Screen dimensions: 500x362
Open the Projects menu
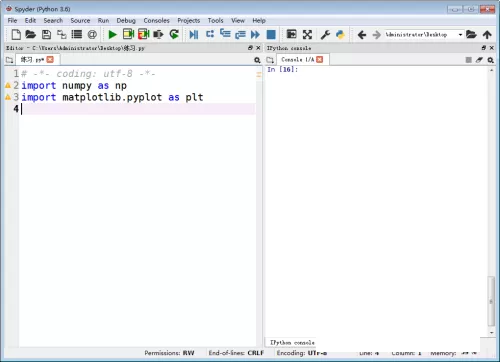pos(189,21)
